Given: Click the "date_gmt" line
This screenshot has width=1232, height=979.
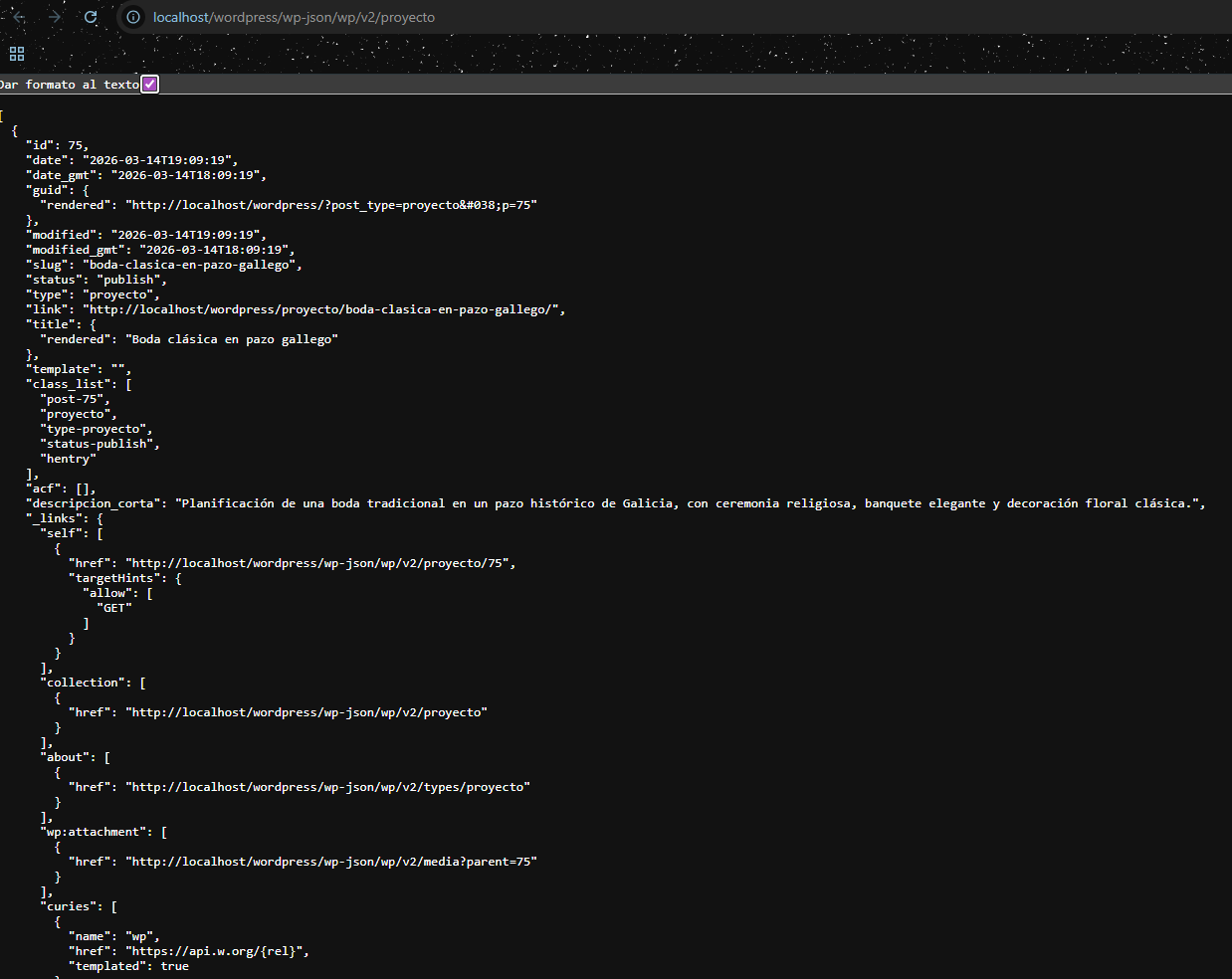Looking at the screenshot, I should (146, 175).
